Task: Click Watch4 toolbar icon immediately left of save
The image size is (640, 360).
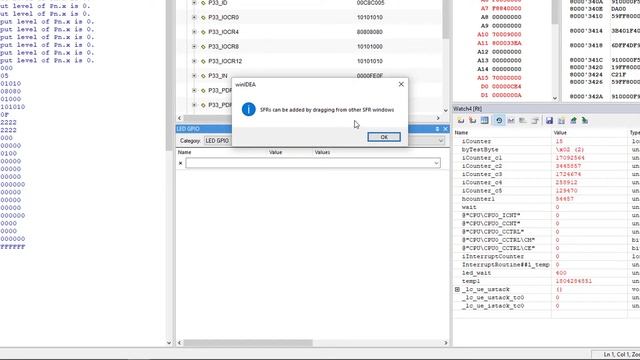Action: (535, 120)
